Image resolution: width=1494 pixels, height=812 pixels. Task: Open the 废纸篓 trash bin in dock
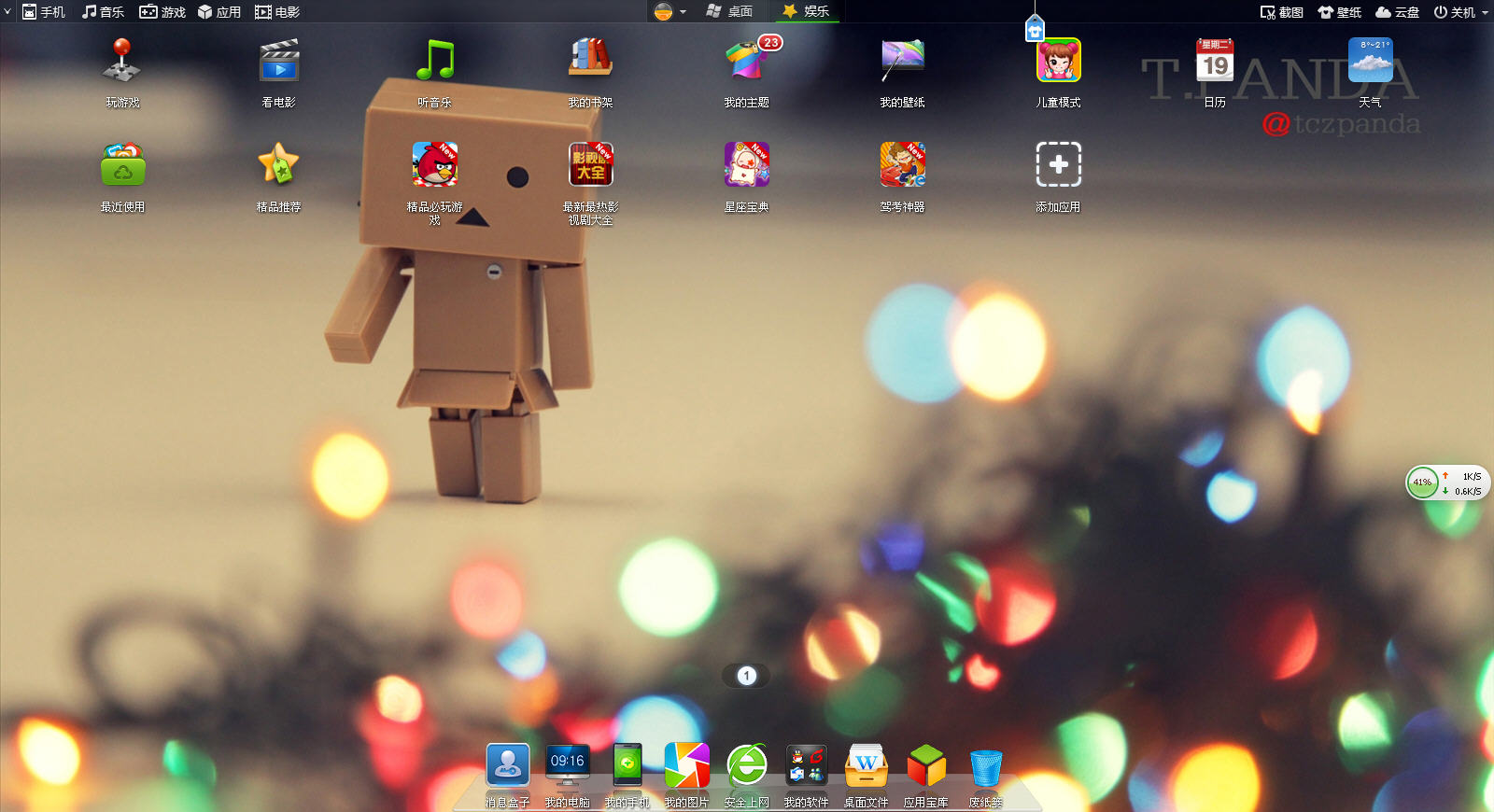click(986, 768)
